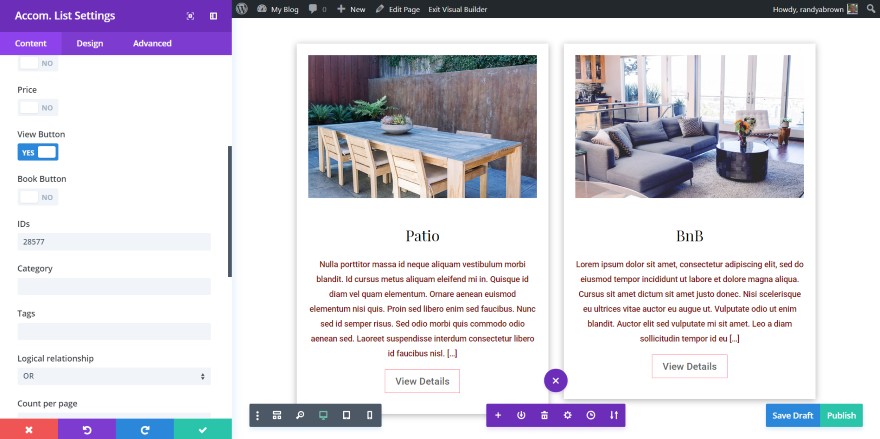Redo with the blue redo button
The width and height of the screenshot is (880, 439).
coord(145,429)
